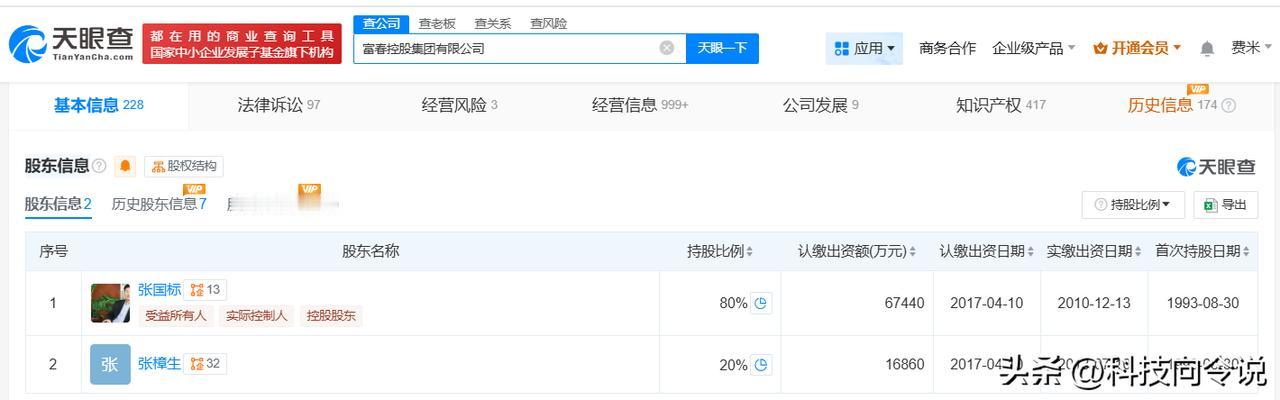The image size is (1280, 400).
Task: Open the pie chart icon next to 80%
Action: [761, 303]
